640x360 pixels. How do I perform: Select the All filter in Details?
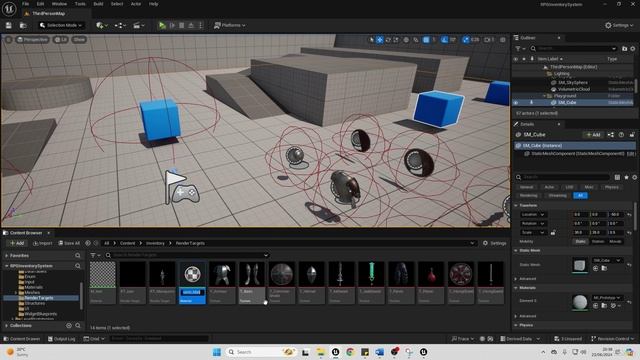point(580,196)
